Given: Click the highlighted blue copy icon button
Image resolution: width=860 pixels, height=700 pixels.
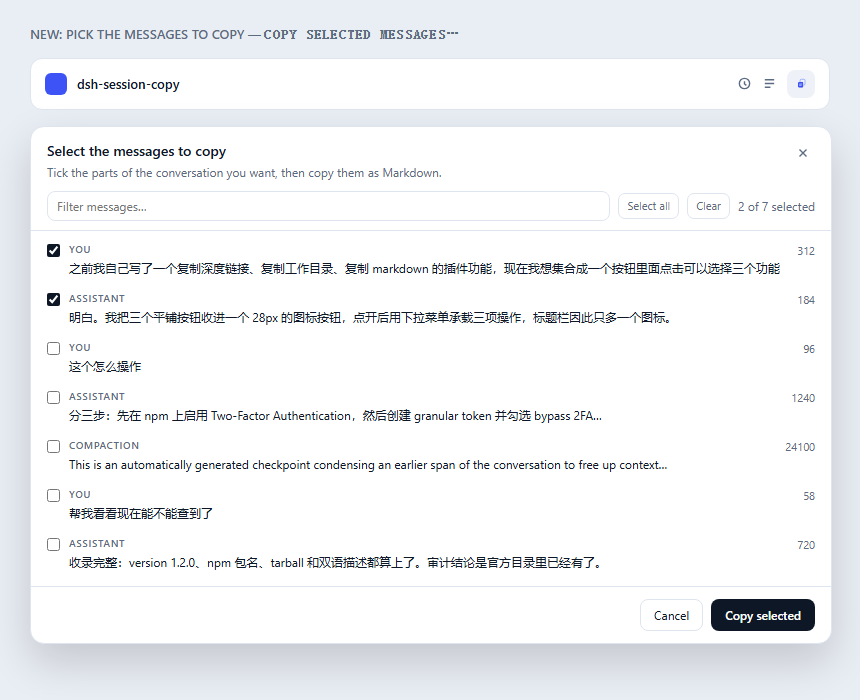Looking at the screenshot, I should pos(801,84).
